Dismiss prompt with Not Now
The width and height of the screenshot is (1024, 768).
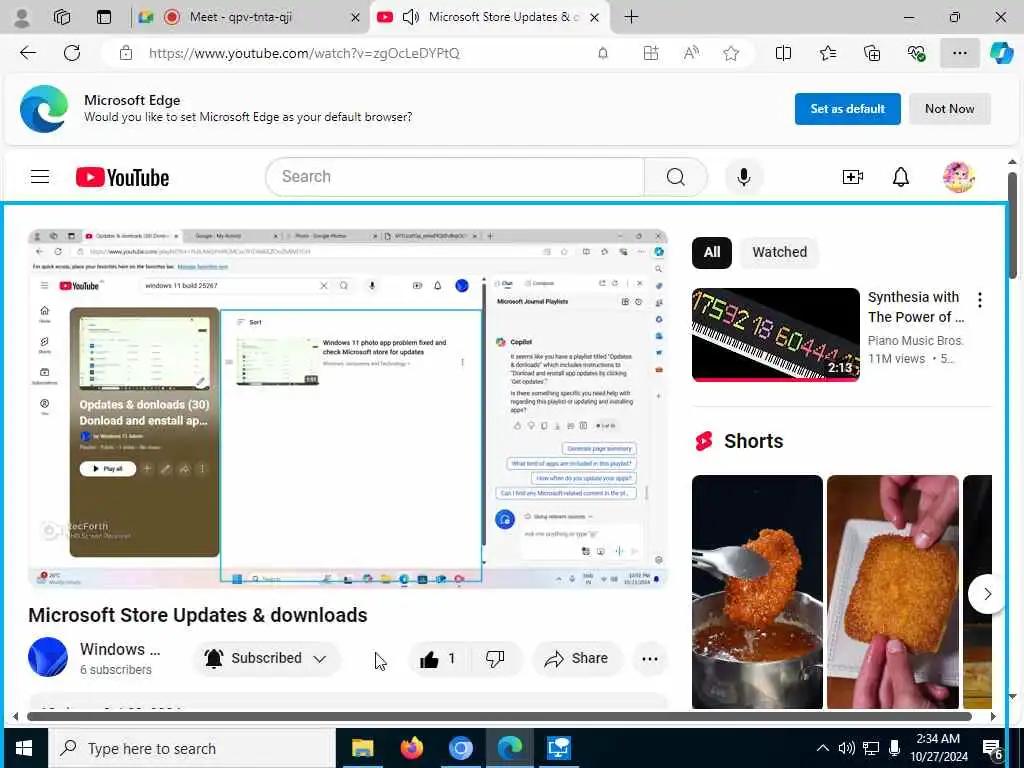click(x=949, y=109)
